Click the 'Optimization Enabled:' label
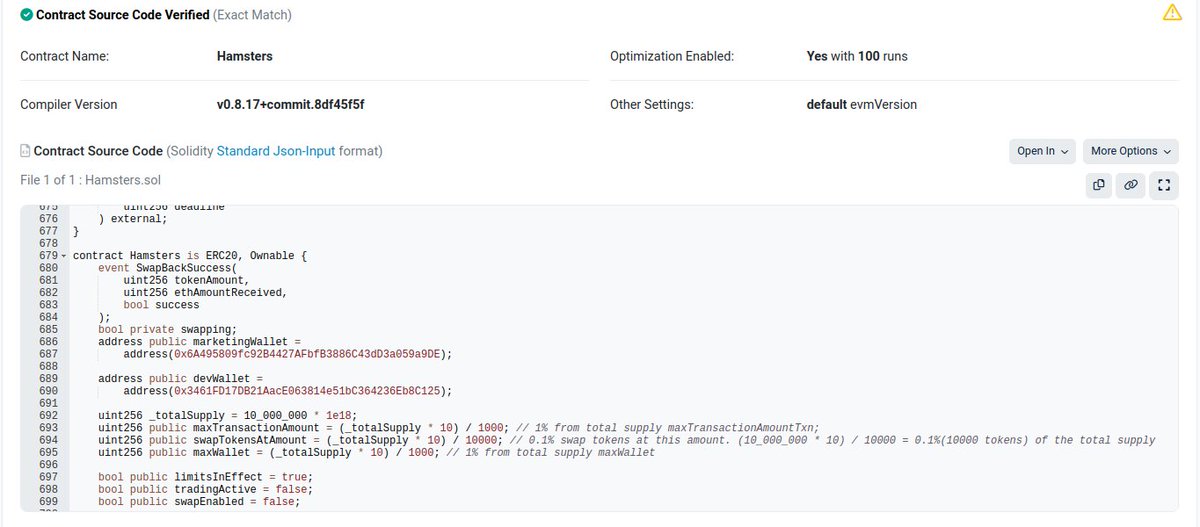 point(672,56)
